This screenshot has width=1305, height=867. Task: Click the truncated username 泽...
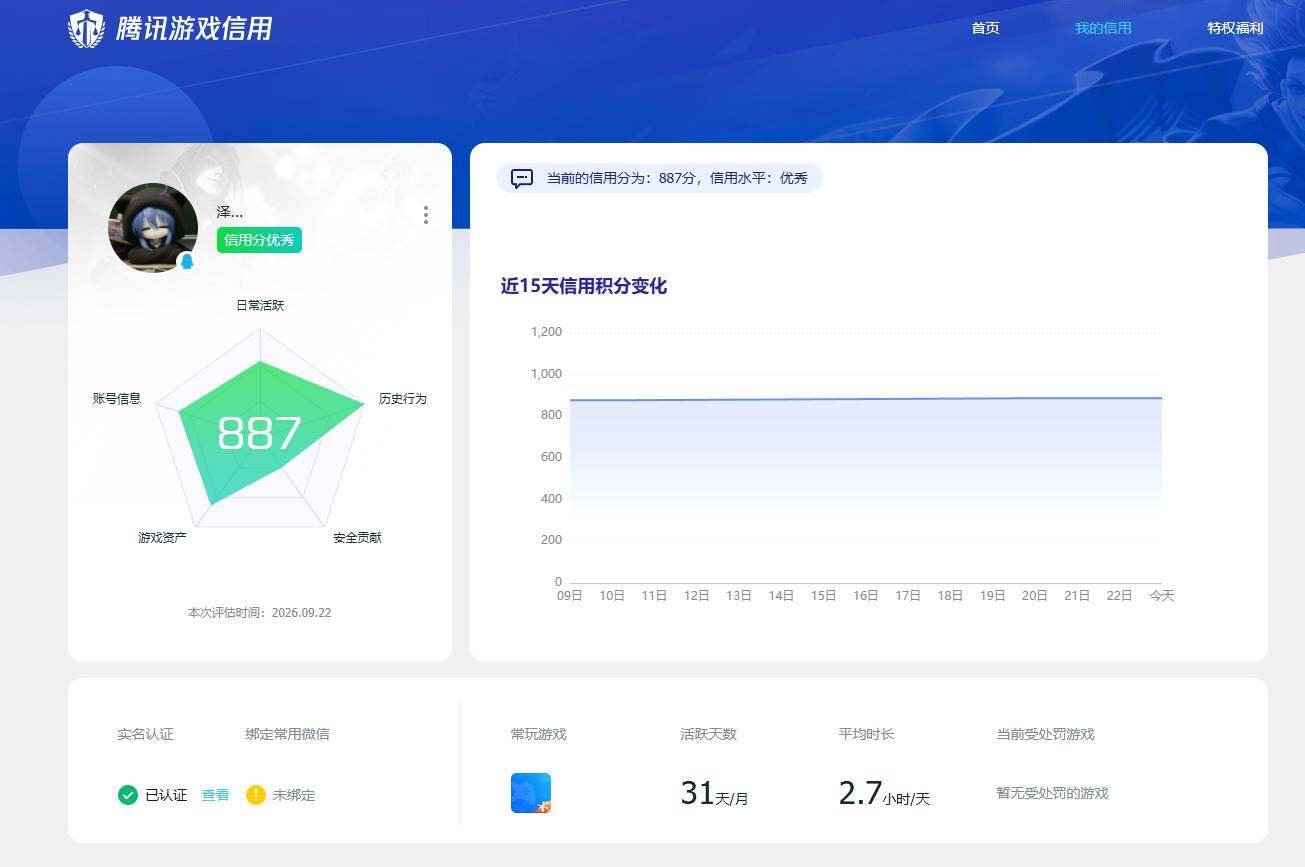tap(230, 212)
